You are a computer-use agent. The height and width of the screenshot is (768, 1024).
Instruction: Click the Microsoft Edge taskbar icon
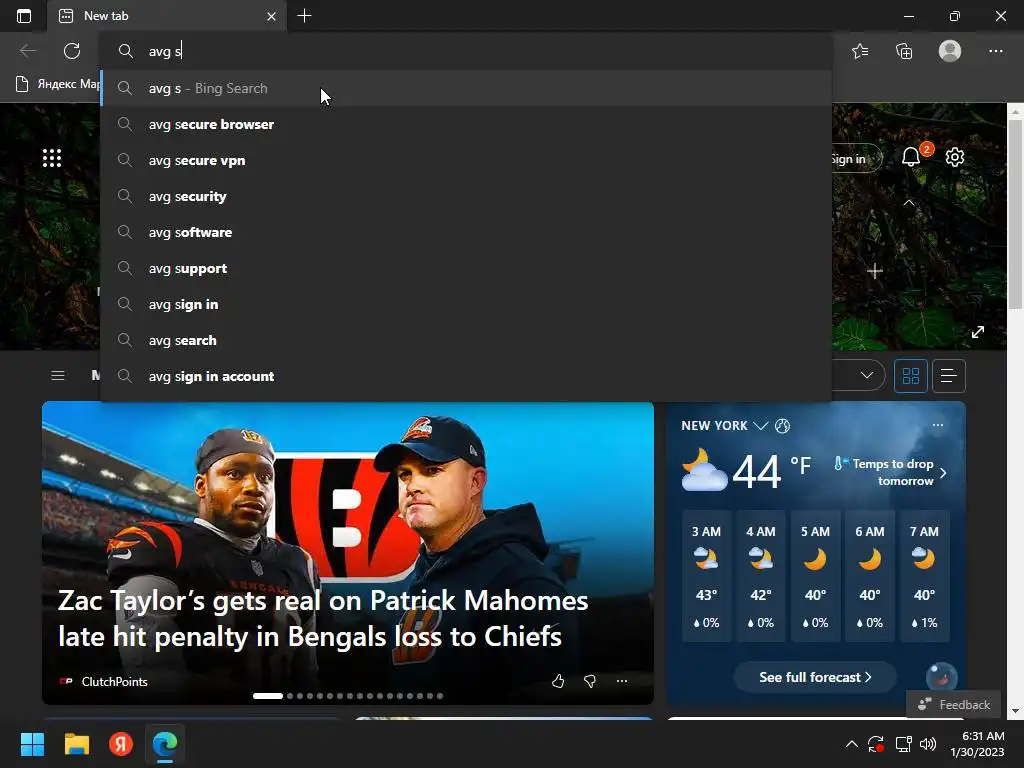[165, 744]
